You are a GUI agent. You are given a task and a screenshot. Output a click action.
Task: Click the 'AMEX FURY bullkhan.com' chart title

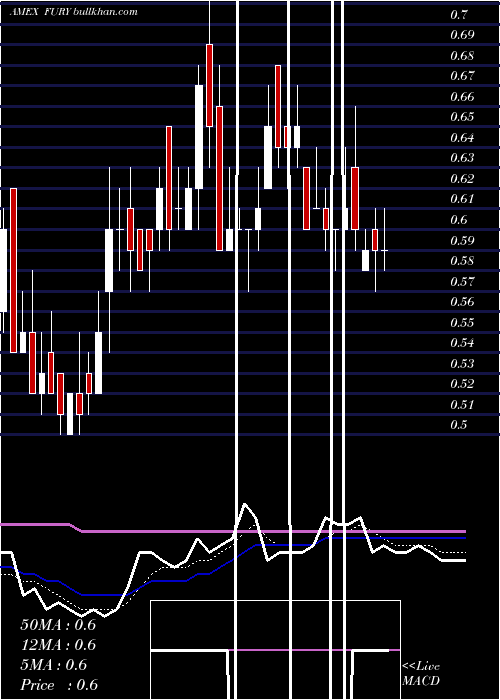pyautogui.click(x=74, y=12)
